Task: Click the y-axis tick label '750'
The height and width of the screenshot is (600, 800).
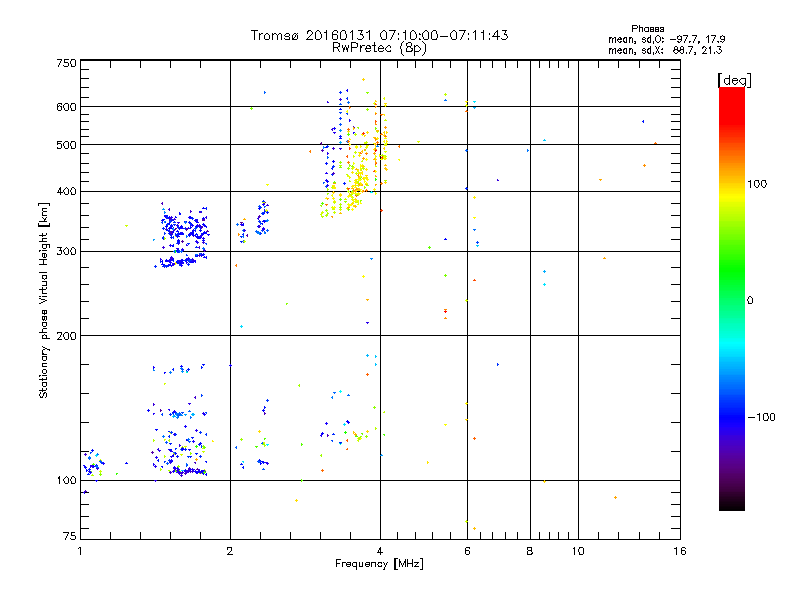Action: (66, 63)
